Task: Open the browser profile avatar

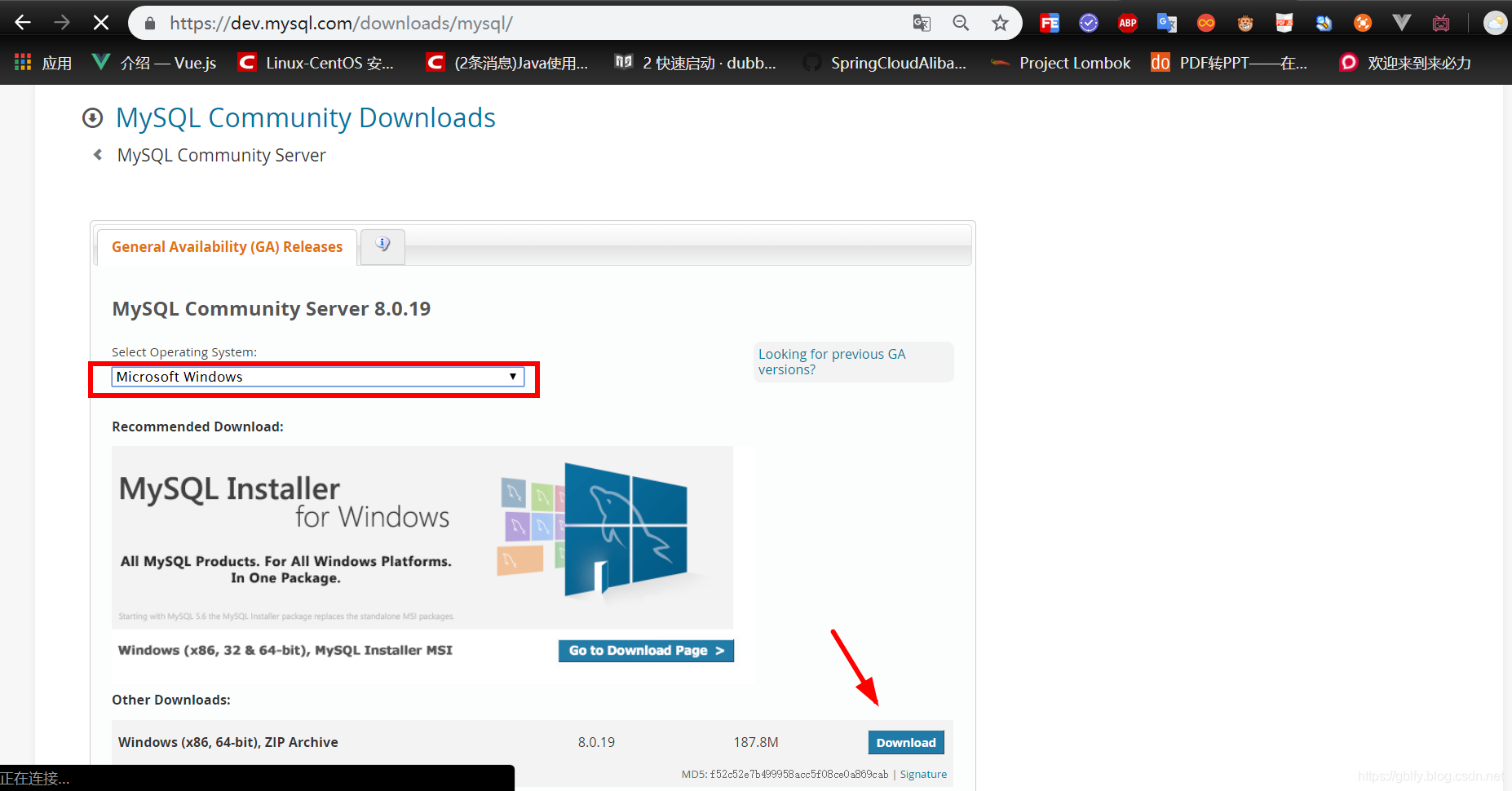Action: (1496, 23)
